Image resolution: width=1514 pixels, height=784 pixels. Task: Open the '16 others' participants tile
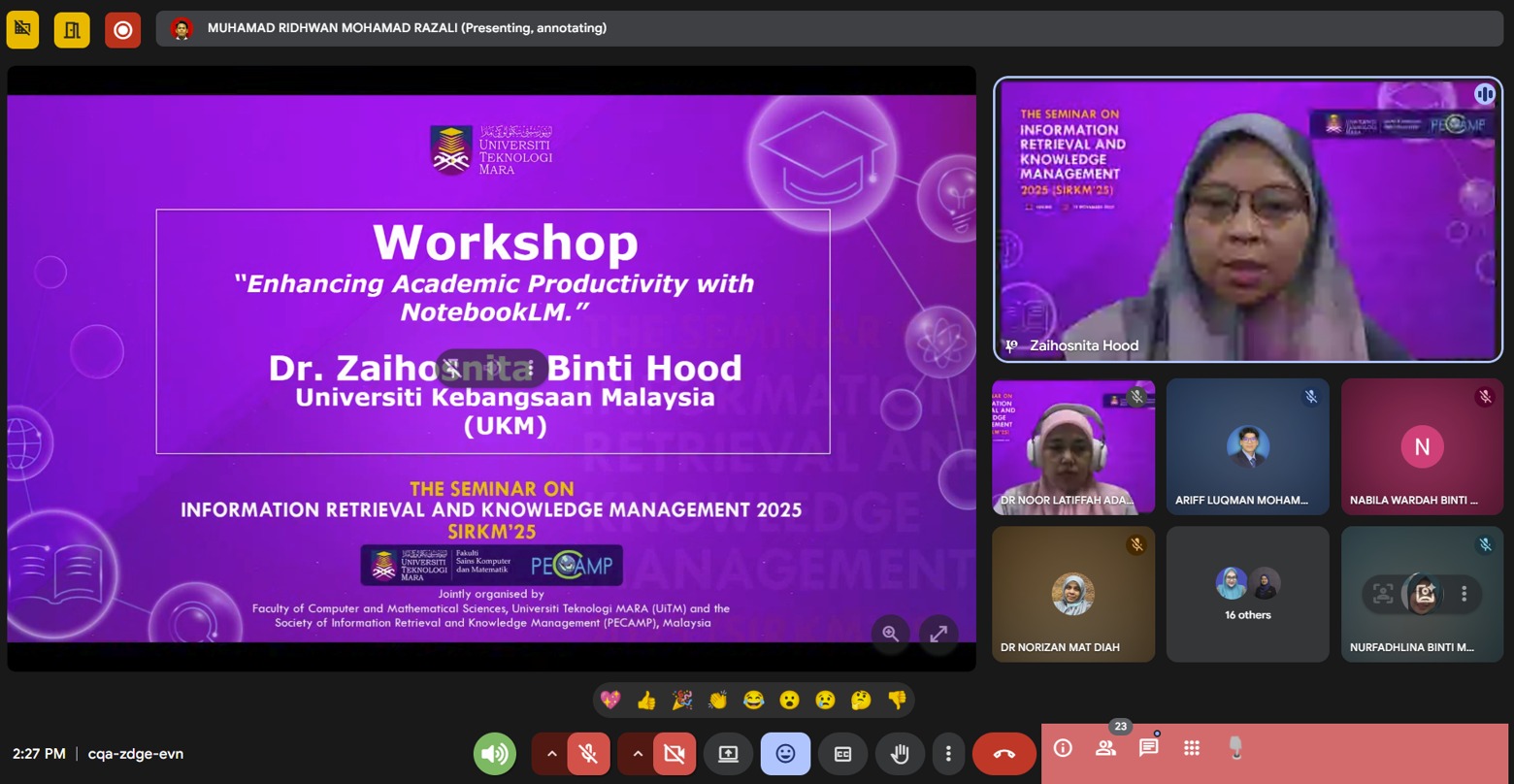click(x=1247, y=594)
